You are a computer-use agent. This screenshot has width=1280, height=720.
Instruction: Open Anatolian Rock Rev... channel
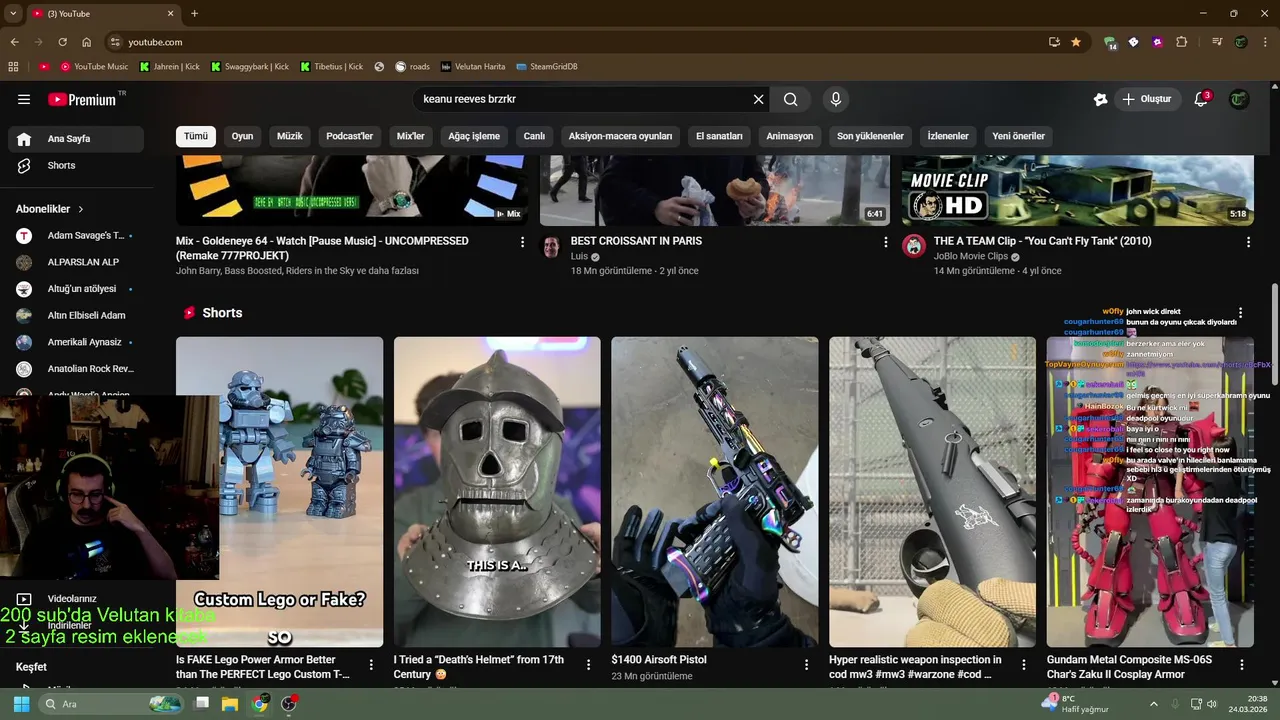[x=76, y=369]
